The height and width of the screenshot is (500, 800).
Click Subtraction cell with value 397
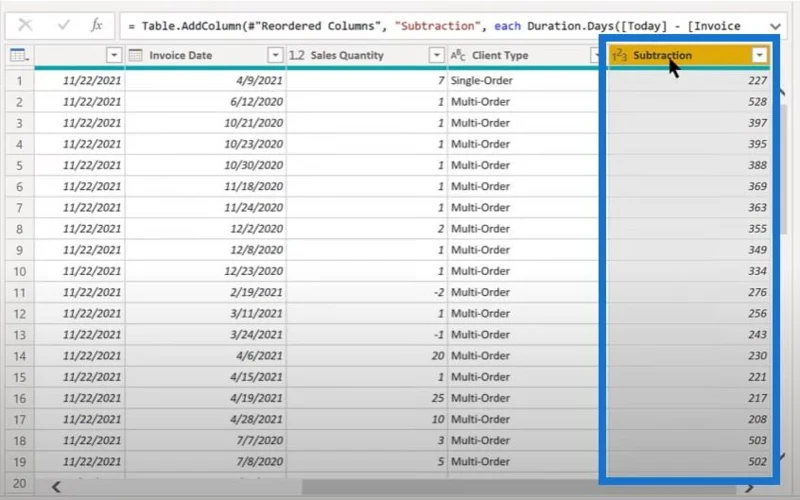[689, 123]
